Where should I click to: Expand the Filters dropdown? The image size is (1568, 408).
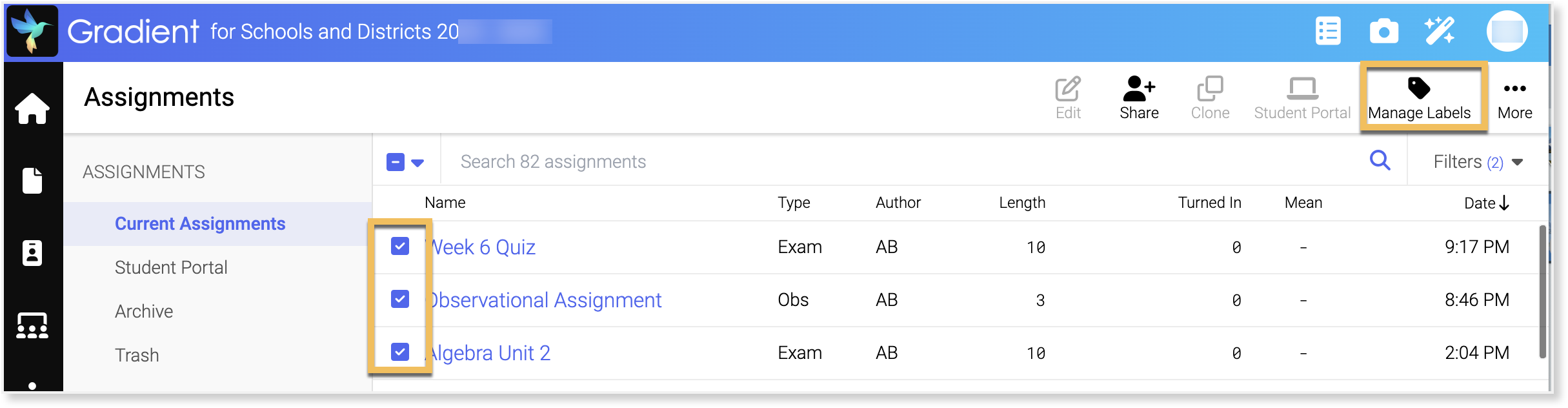(x=1478, y=161)
